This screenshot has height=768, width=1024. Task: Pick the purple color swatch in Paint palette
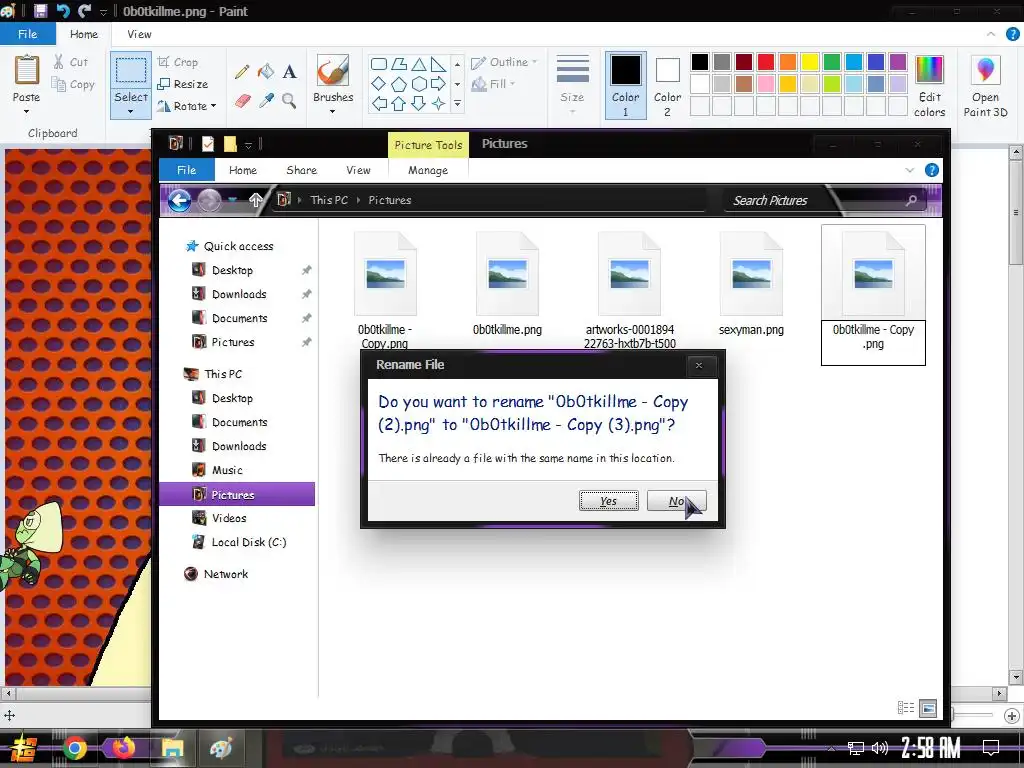click(x=898, y=62)
